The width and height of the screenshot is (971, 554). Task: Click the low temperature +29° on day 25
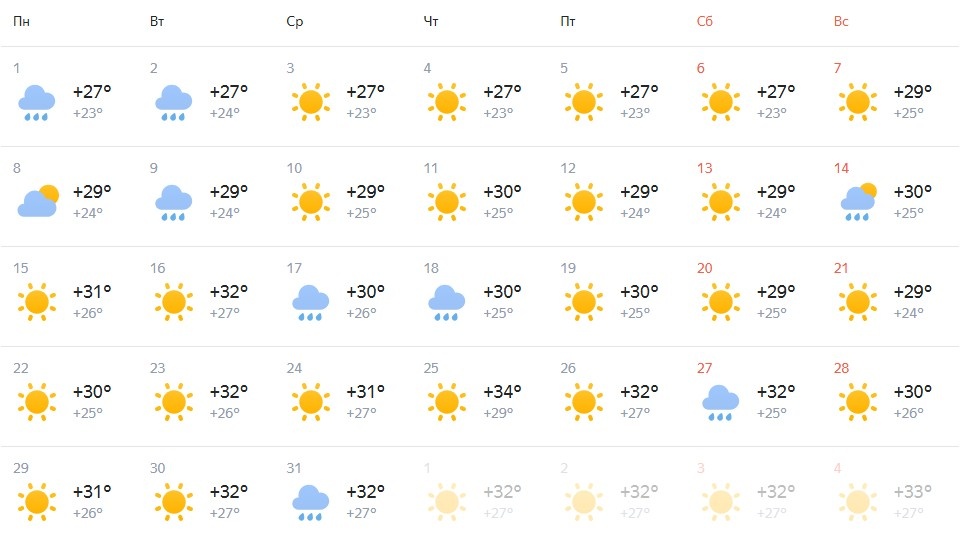(x=498, y=413)
